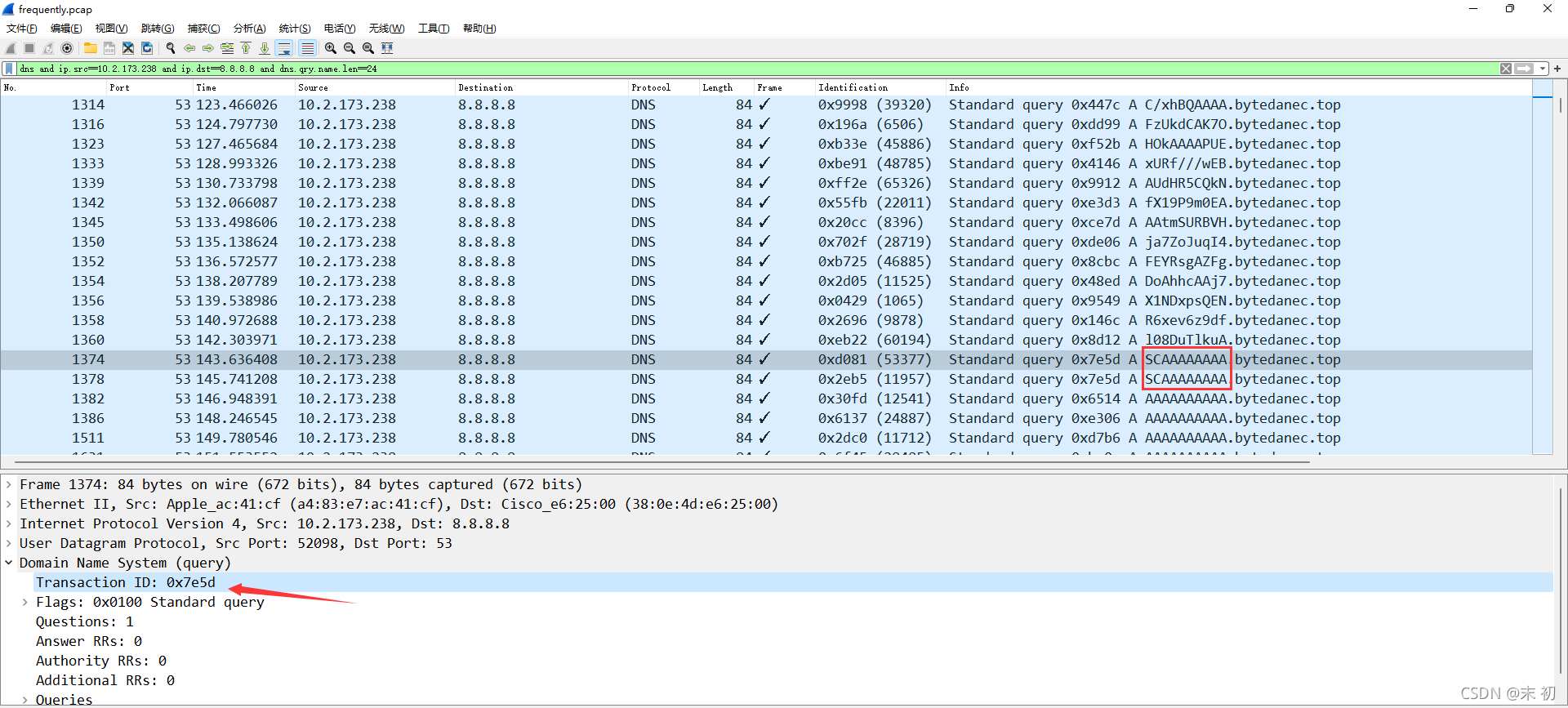
Task: Save the capture file icon
Action: [x=109, y=48]
